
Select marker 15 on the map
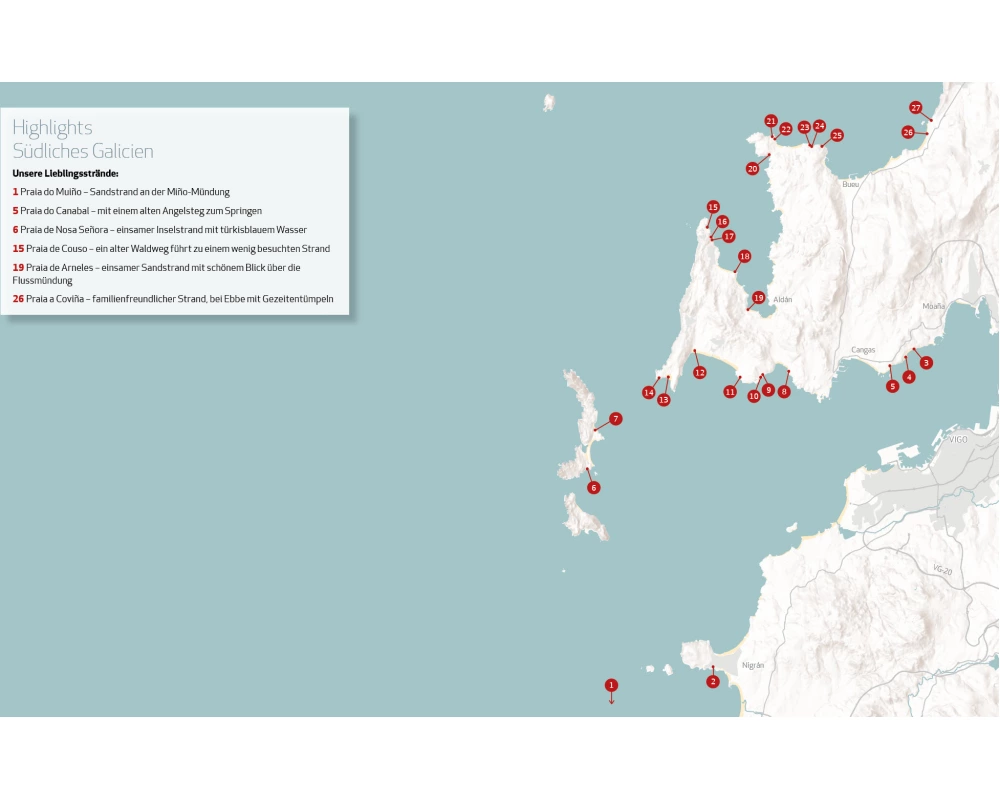(713, 207)
